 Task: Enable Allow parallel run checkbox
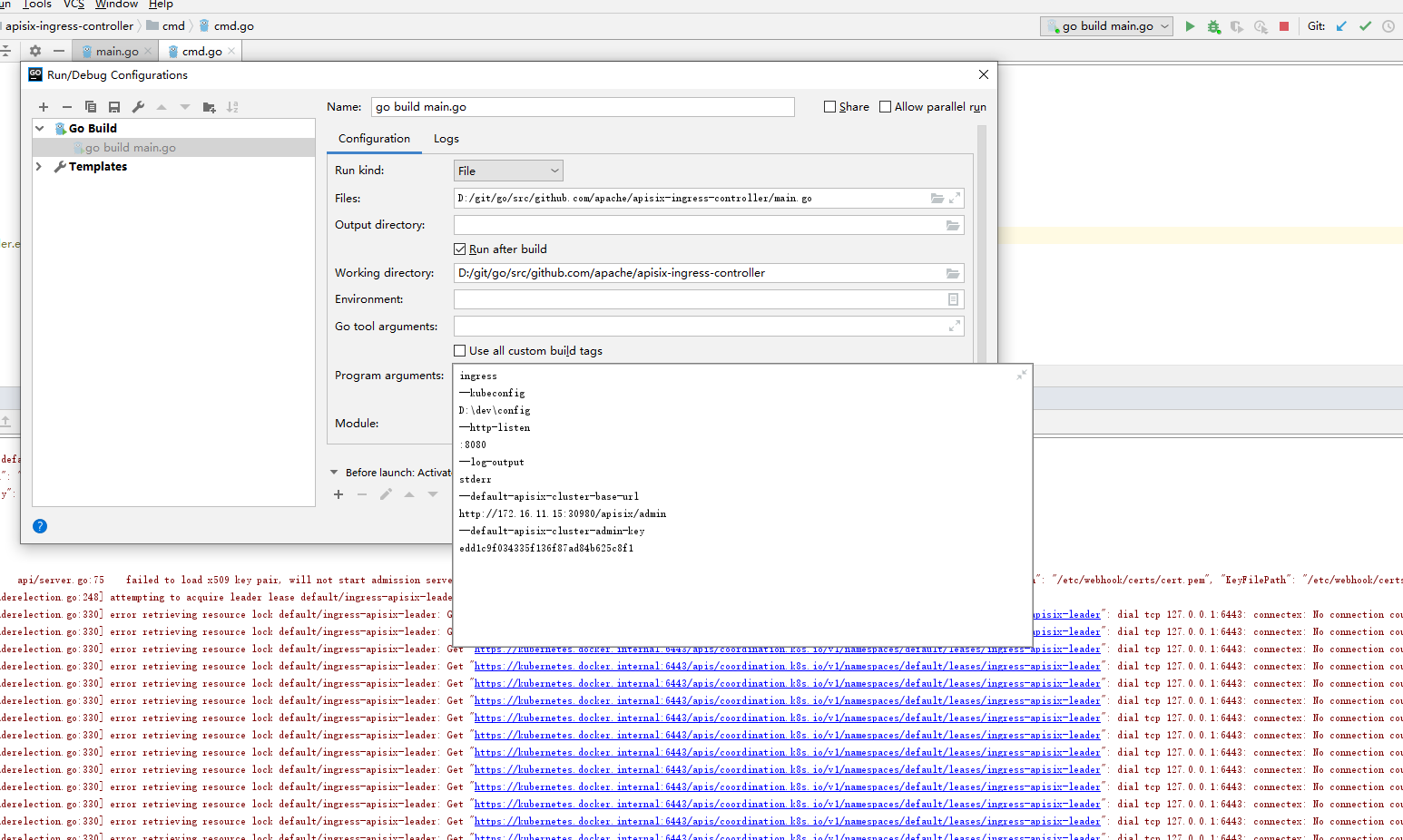click(885, 107)
